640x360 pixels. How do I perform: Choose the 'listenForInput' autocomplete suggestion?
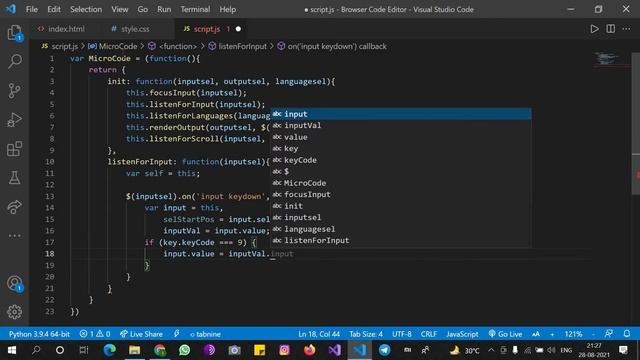tap(401, 240)
